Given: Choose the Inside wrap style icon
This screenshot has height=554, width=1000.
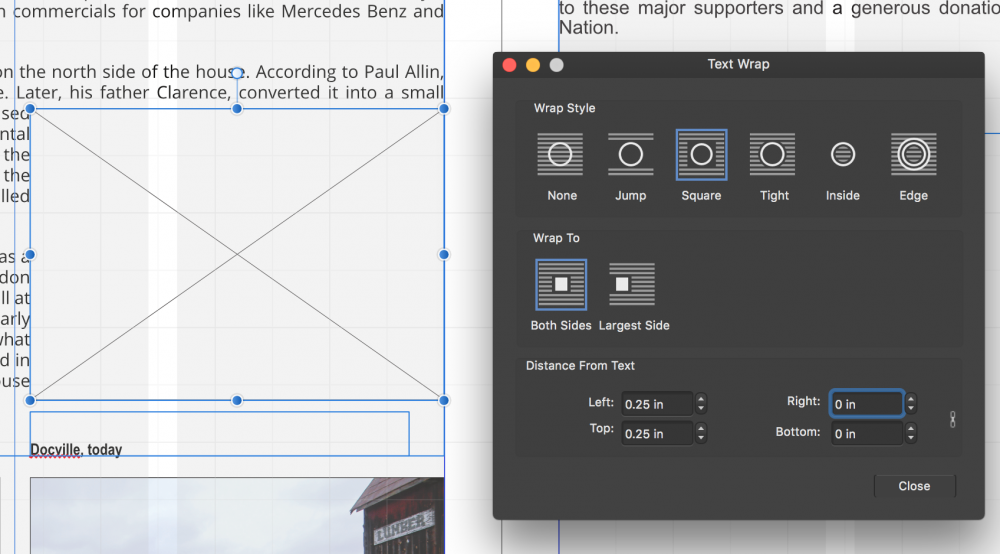Looking at the screenshot, I should click(x=843, y=155).
